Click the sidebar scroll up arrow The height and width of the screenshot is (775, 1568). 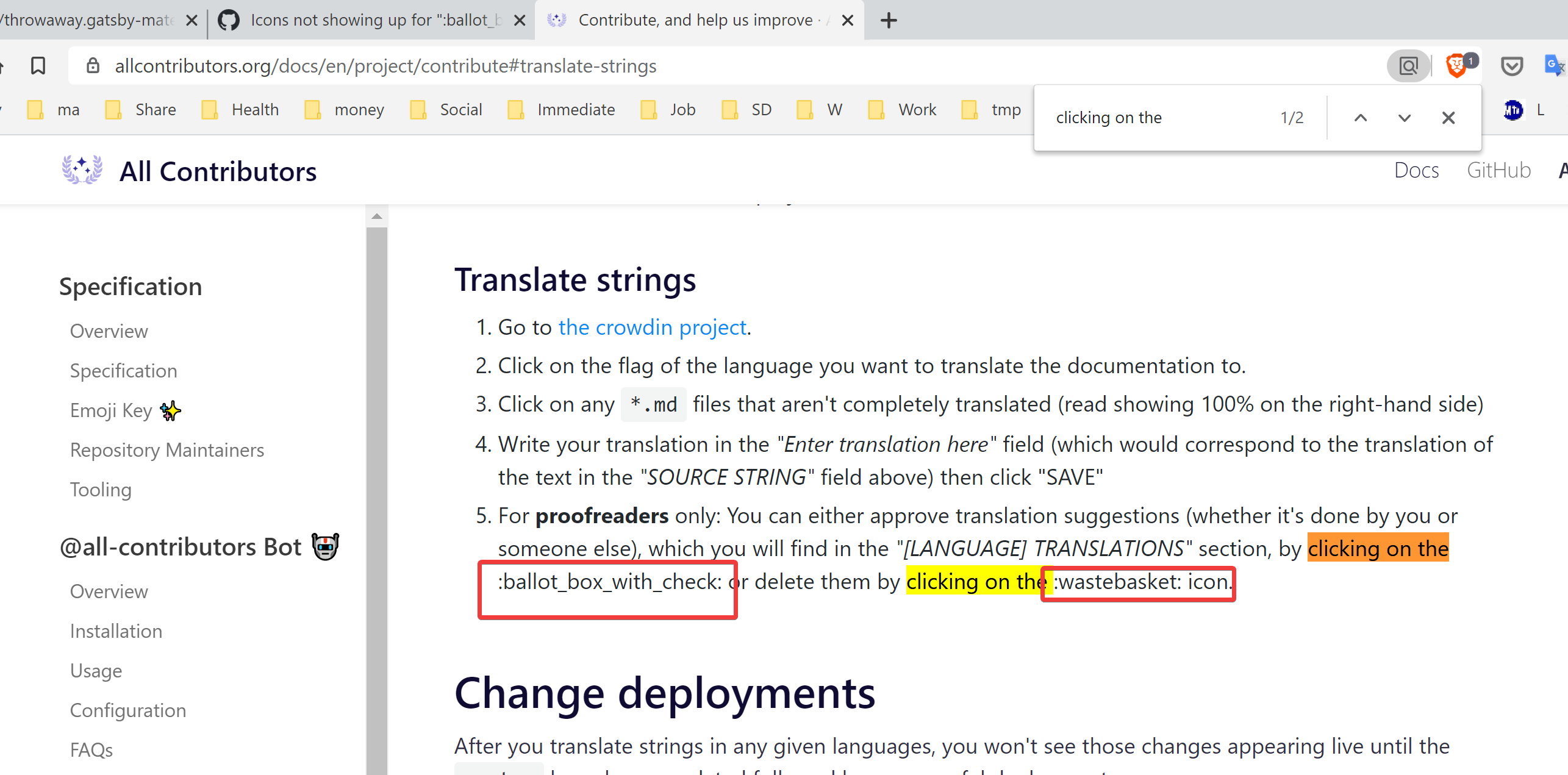[x=377, y=216]
